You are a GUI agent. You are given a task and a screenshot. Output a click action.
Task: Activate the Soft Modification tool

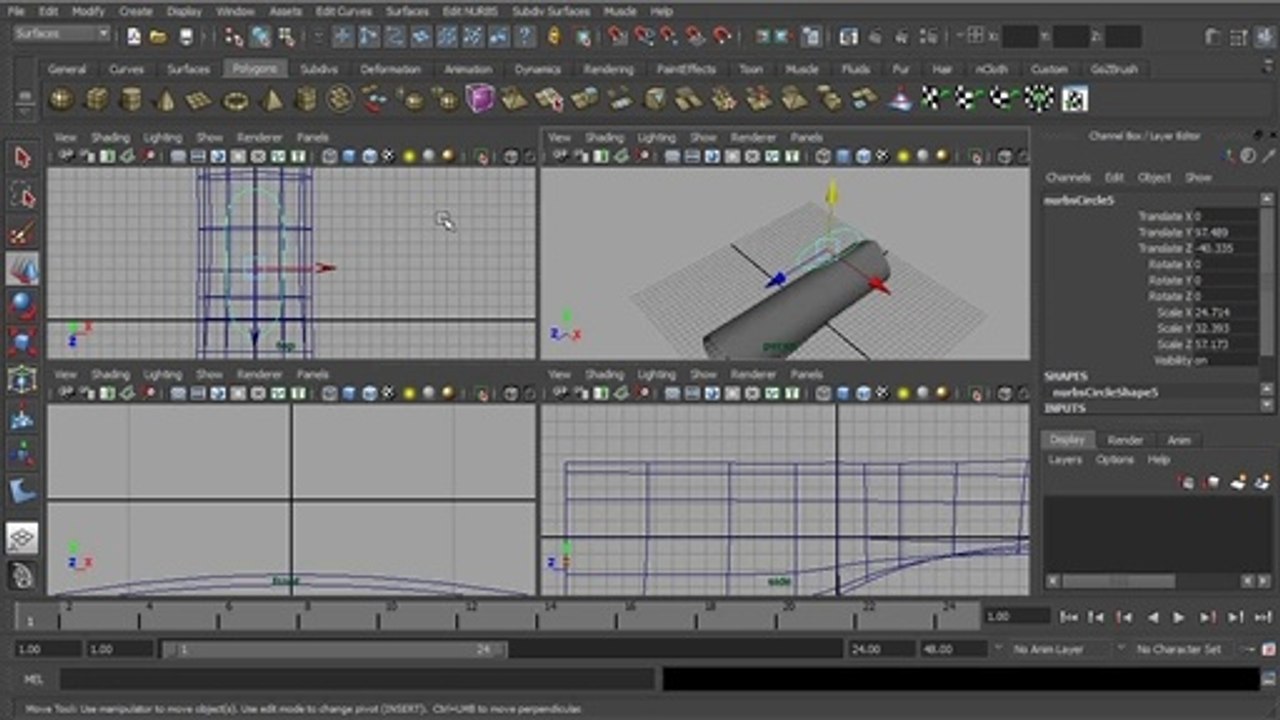click(x=22, y=416)
